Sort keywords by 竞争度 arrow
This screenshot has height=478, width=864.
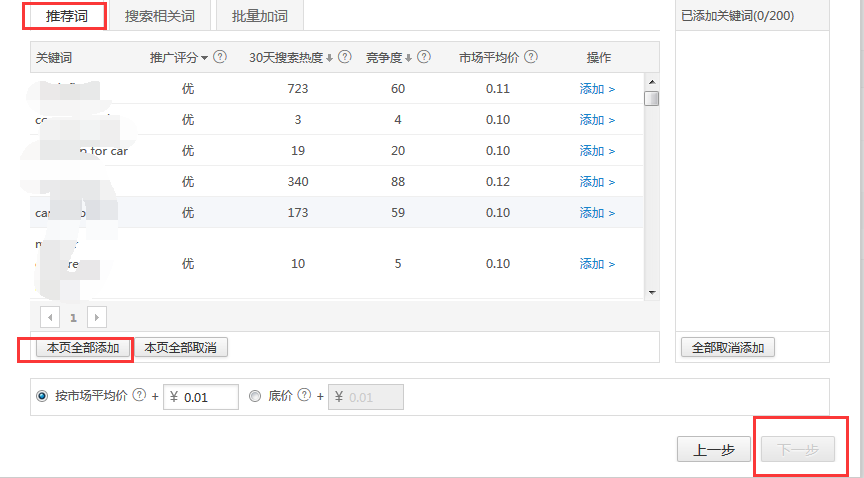[409, 58]
